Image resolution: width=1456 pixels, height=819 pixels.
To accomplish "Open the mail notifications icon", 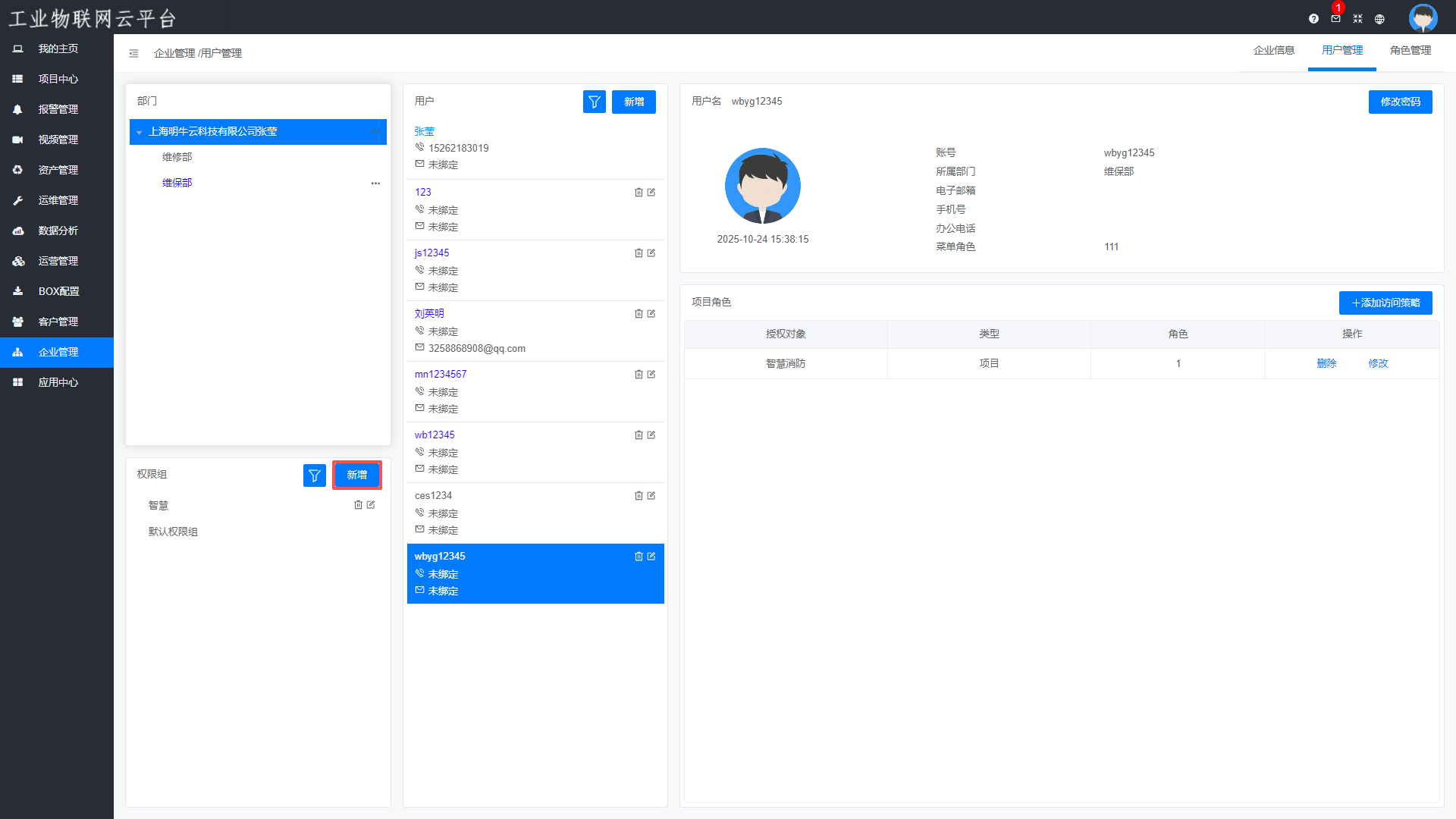I will 1335,19.
